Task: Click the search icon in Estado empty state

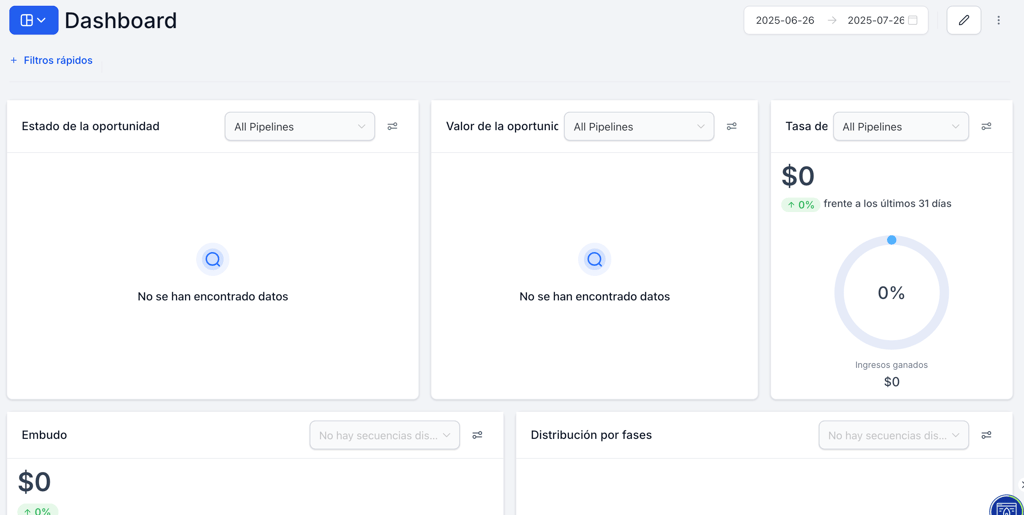Action: [x=213, y=260]
